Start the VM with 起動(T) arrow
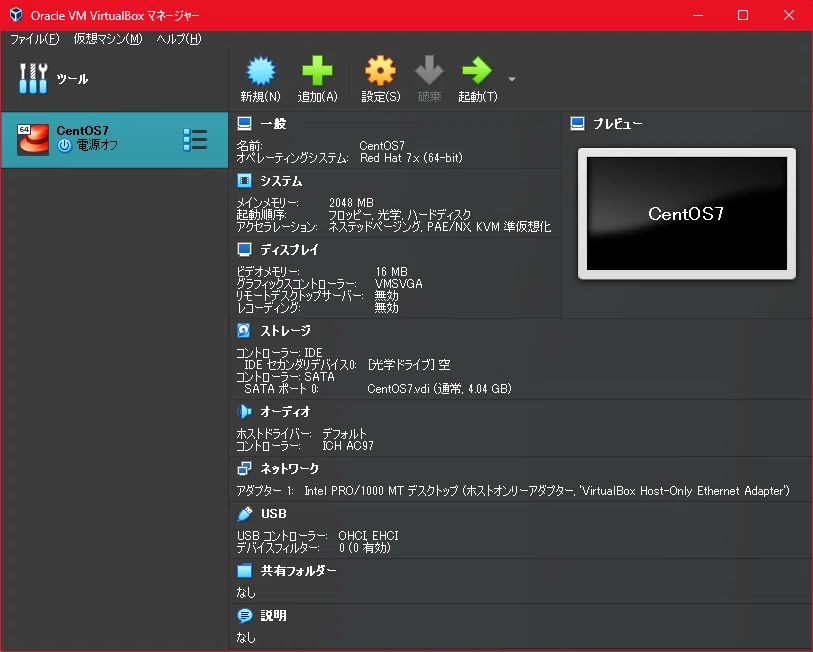This screenshot has height=652, width=813. (x=478, y=71)
